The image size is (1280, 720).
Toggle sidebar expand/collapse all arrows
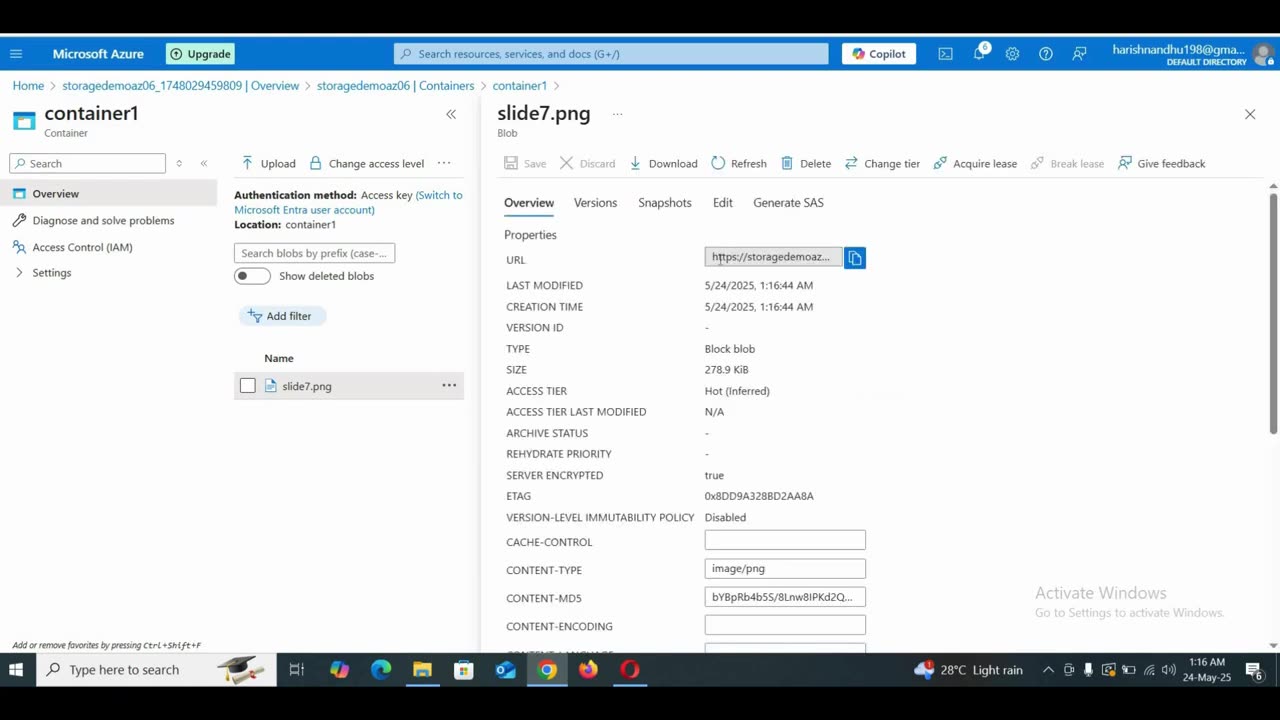click(x=179, y=163)
